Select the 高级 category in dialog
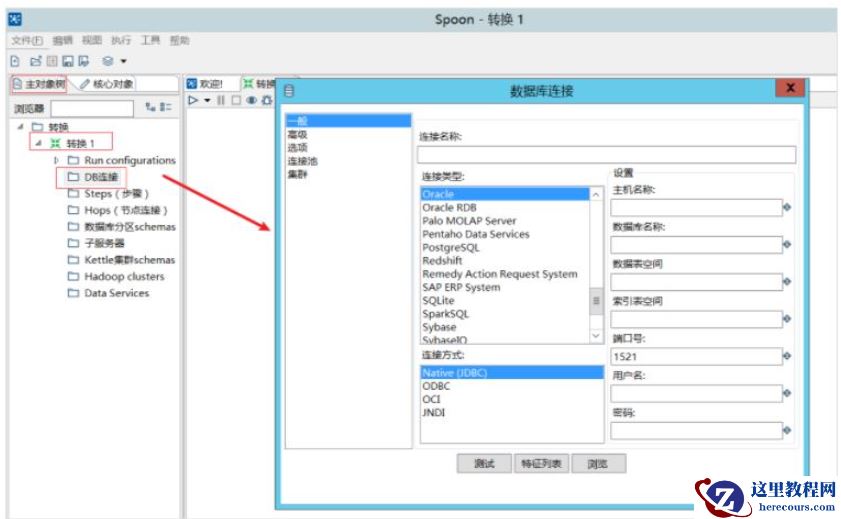 tap(298, 135)
